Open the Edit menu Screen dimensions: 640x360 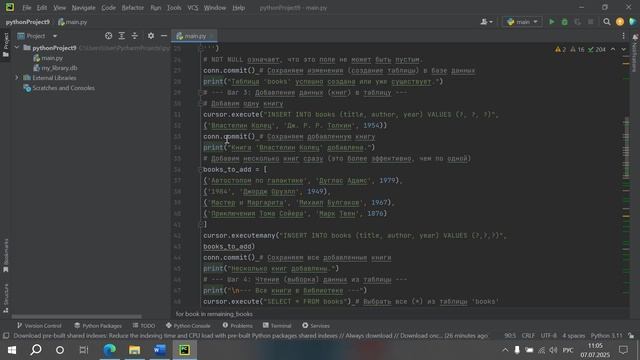click(42, 8)
